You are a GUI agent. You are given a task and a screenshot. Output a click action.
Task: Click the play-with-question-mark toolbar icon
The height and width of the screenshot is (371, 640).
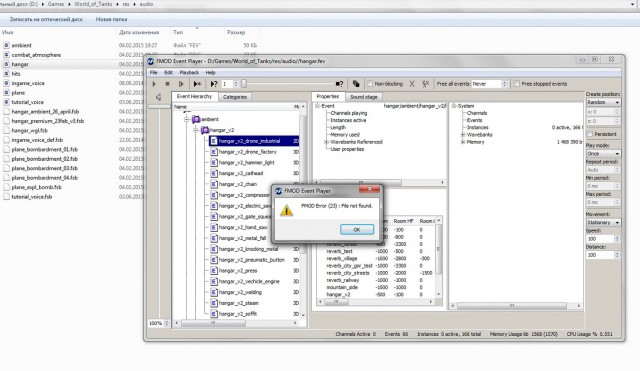click(x=213, y=84)
